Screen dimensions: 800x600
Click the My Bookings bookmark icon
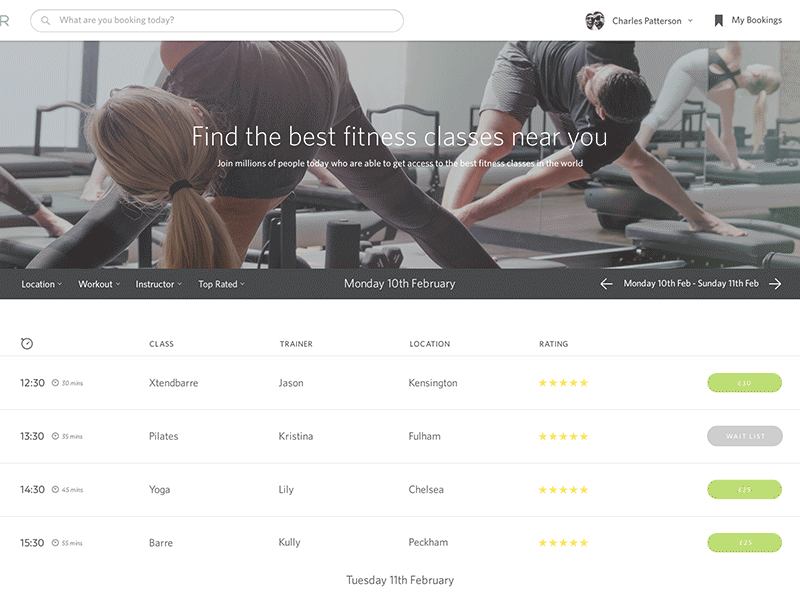pyautogui.click(x=716, y=19)
